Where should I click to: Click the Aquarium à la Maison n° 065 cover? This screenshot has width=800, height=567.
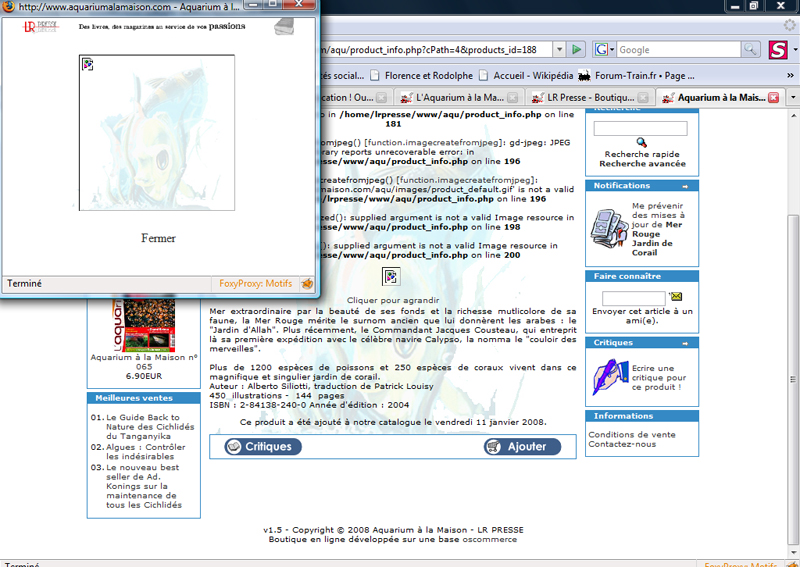click(x=144, y=325)
